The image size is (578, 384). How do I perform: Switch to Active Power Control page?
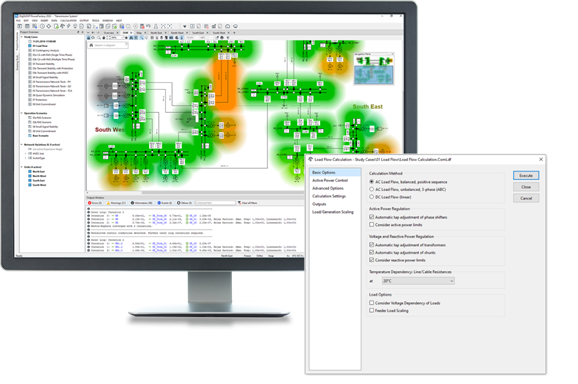[x=330, y=180]
